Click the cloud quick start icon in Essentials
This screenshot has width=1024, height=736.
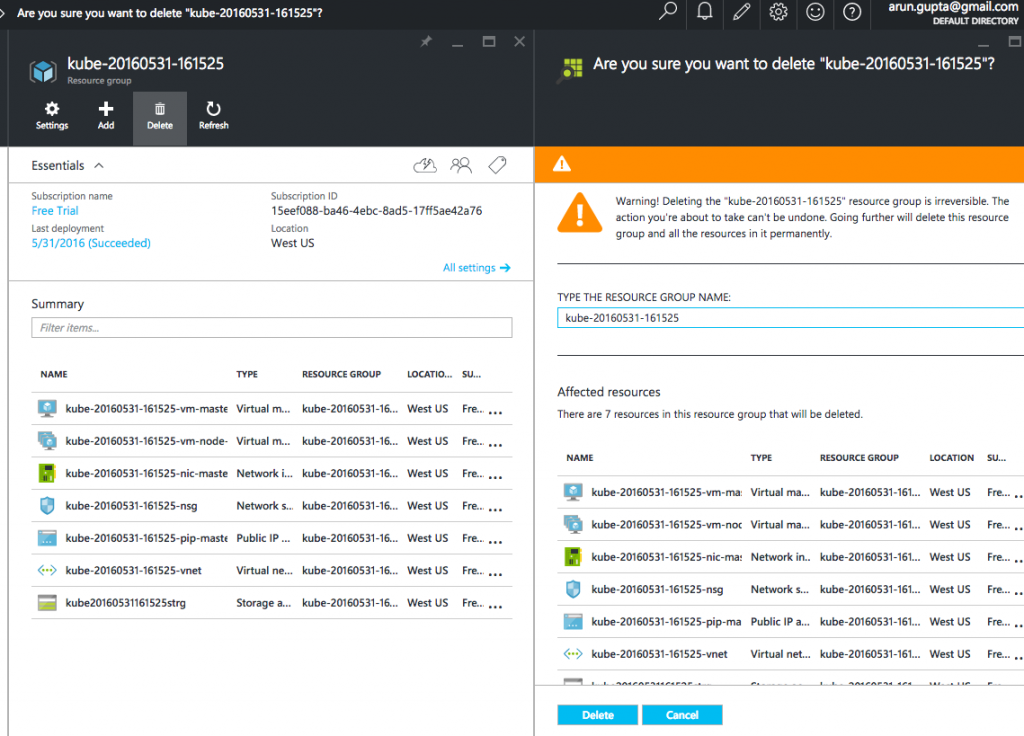tap(425, 165)
